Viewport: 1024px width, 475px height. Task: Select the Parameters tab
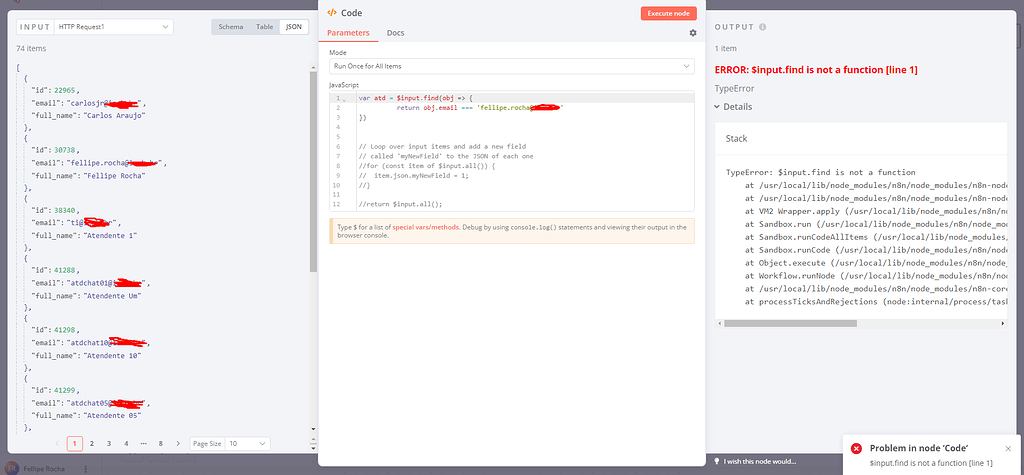point(348,33)
